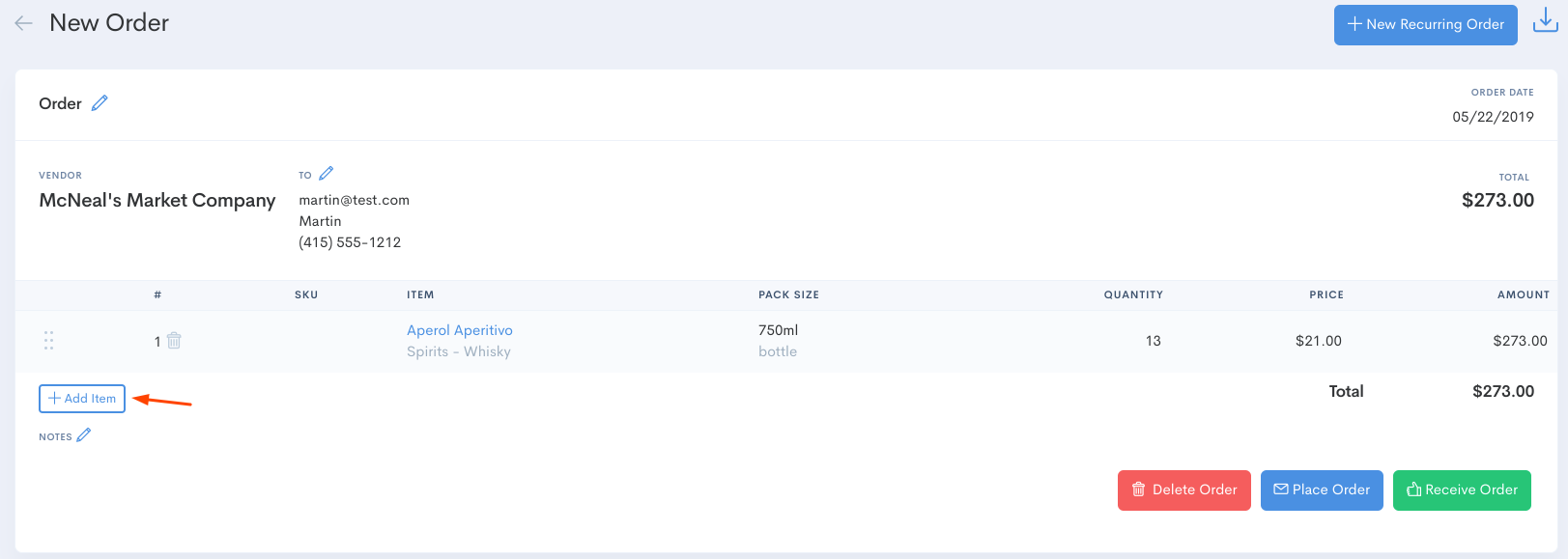The height and width of the screenshot is (559, 1568).
Task: Edit the Order name with pencil icon
Action: click(100, 102)
